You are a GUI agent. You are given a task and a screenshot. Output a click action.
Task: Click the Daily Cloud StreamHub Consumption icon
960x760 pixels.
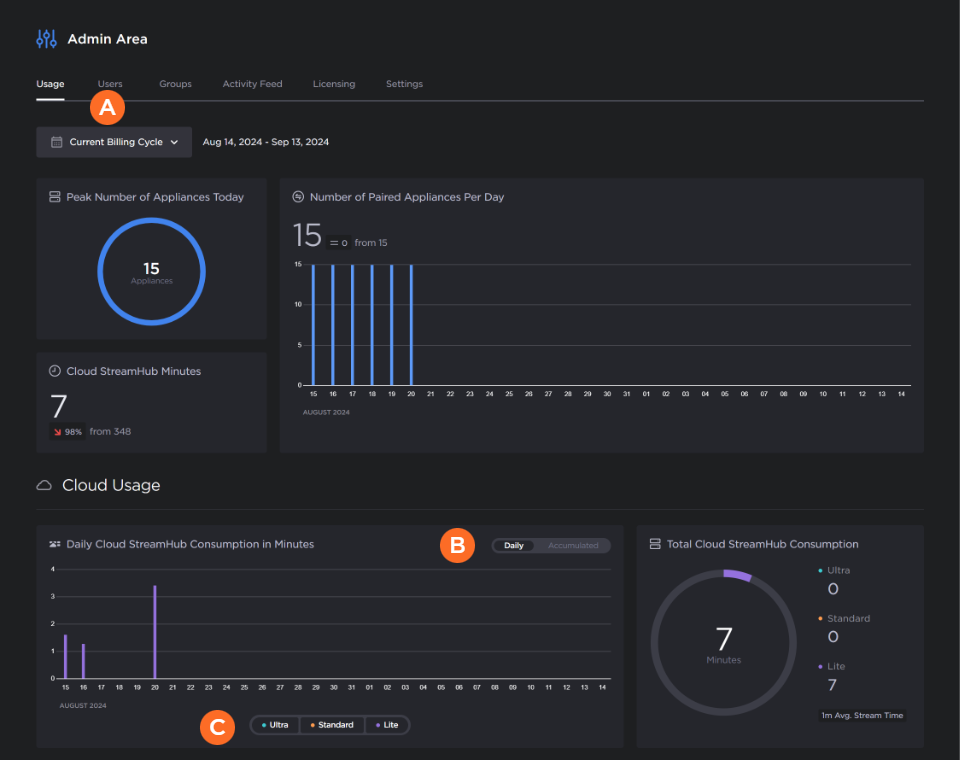[x=55, y=545]
